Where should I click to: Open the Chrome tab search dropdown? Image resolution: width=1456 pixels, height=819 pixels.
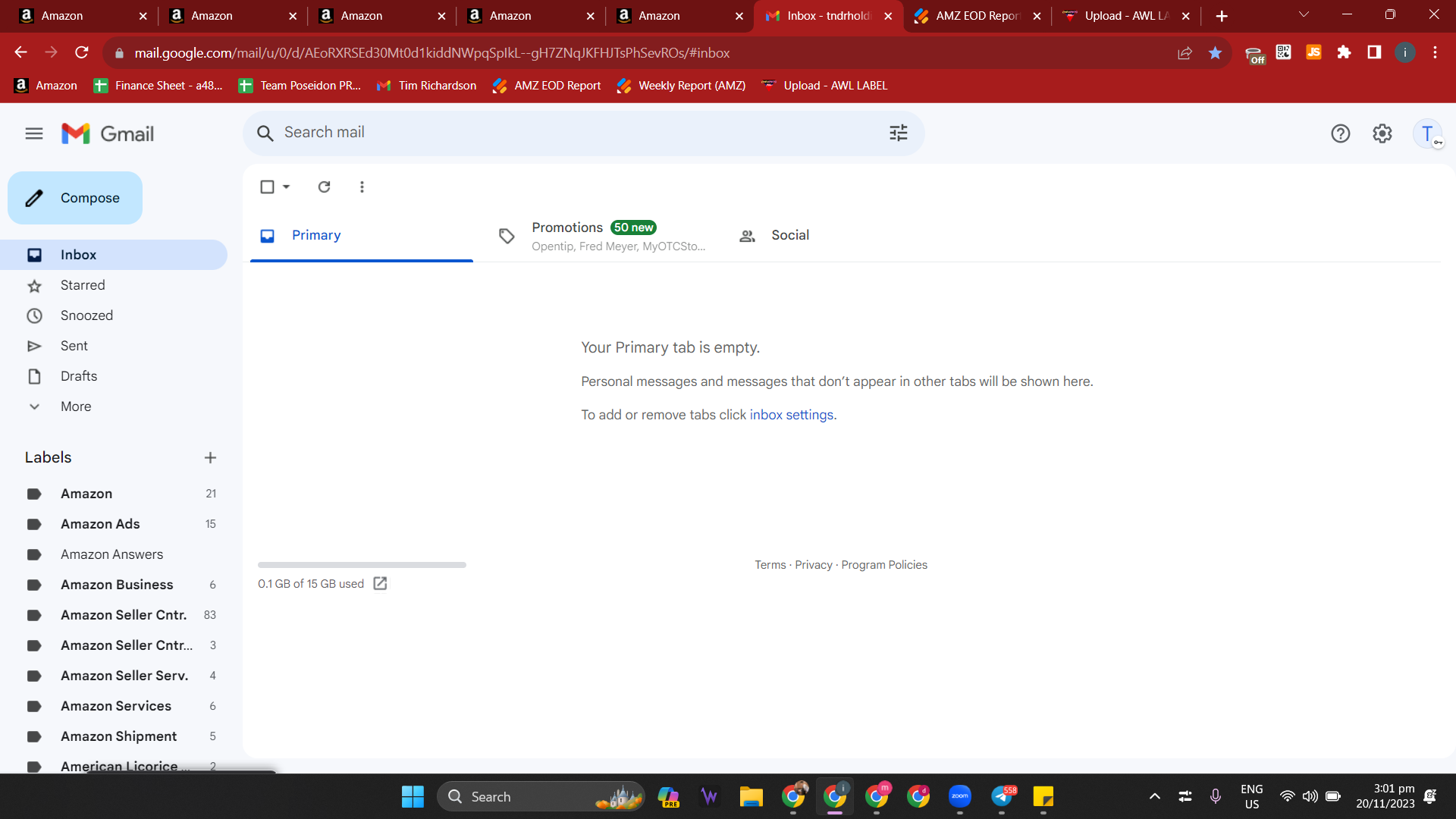coord(1304,15)
